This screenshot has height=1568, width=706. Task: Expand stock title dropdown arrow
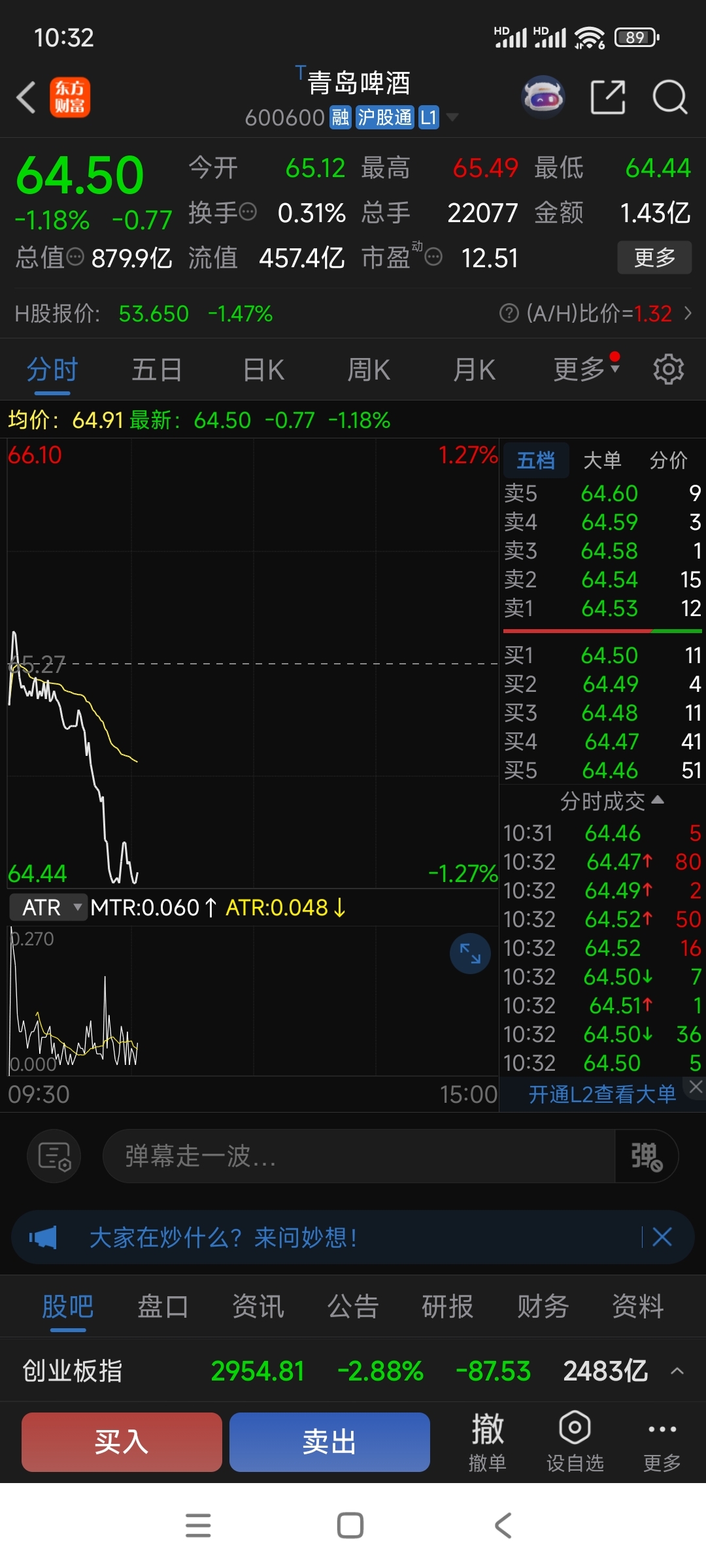point(452,118)
